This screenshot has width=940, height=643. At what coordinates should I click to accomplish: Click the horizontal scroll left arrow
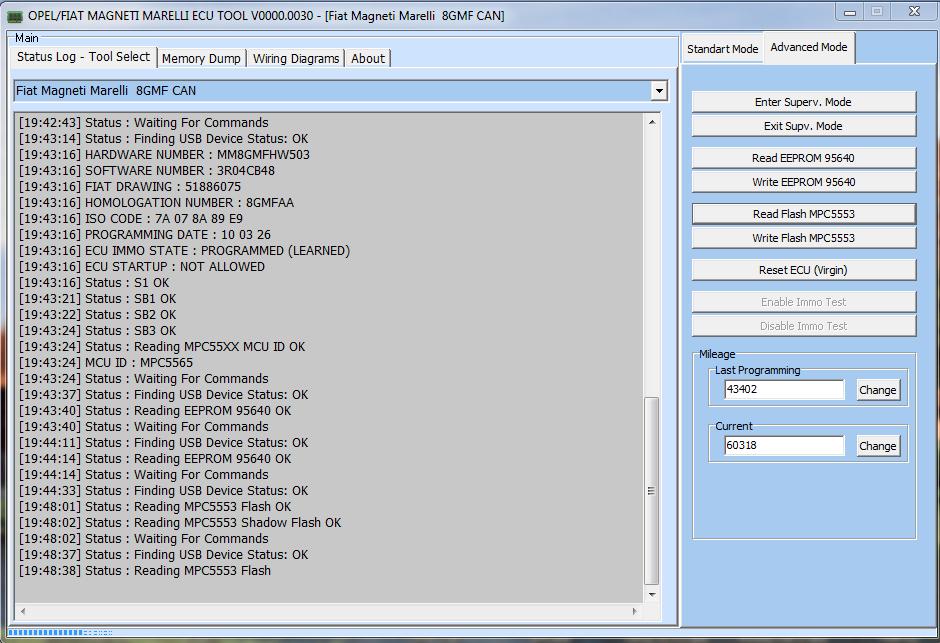[23, 611]
